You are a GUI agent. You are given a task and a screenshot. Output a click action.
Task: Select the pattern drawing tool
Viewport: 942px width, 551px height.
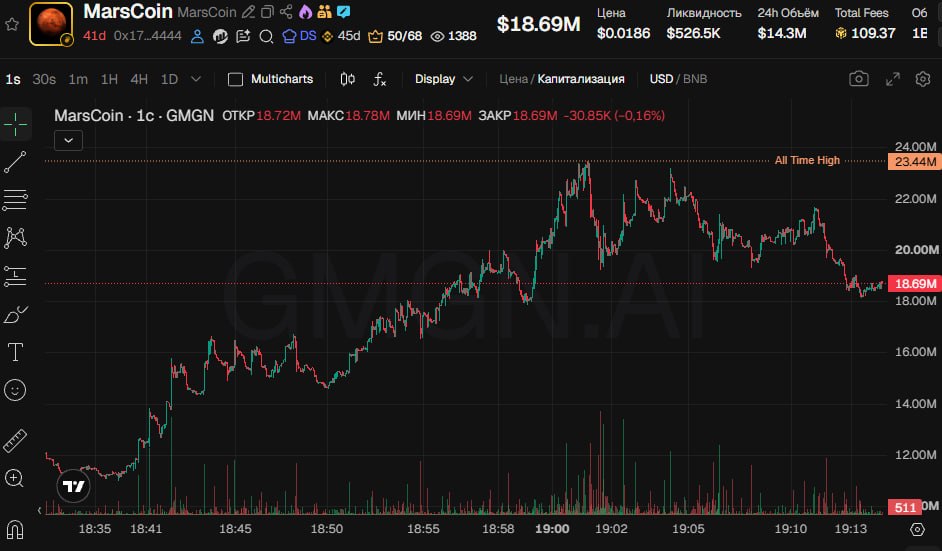tap(16, 238)
